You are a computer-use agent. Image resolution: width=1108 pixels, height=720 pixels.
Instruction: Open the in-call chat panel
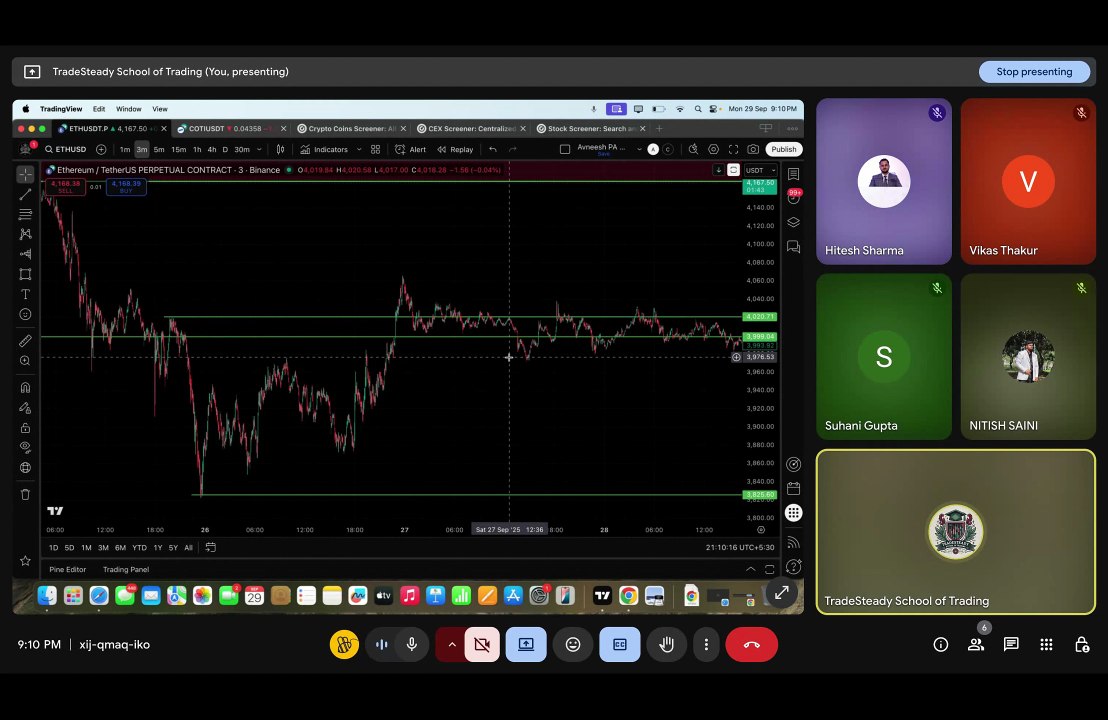pyautogui.click(x=1011, y=644)
